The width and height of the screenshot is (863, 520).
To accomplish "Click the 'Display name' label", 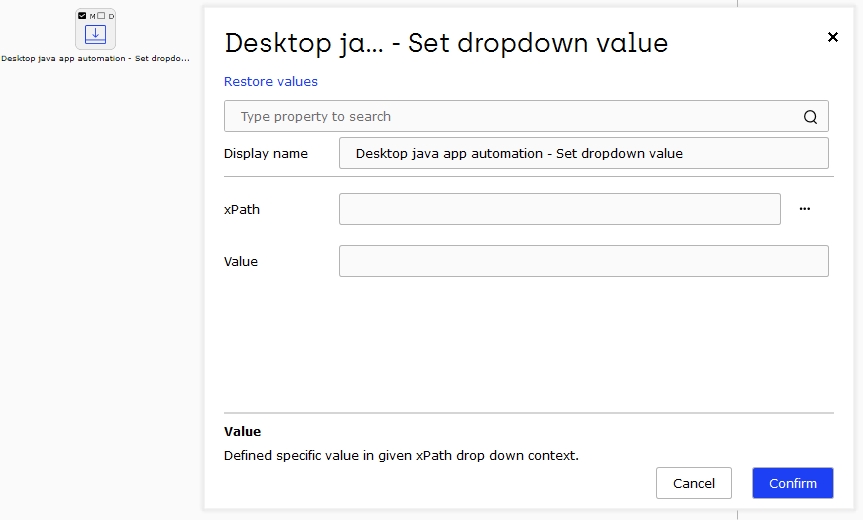I will [266, 154].
